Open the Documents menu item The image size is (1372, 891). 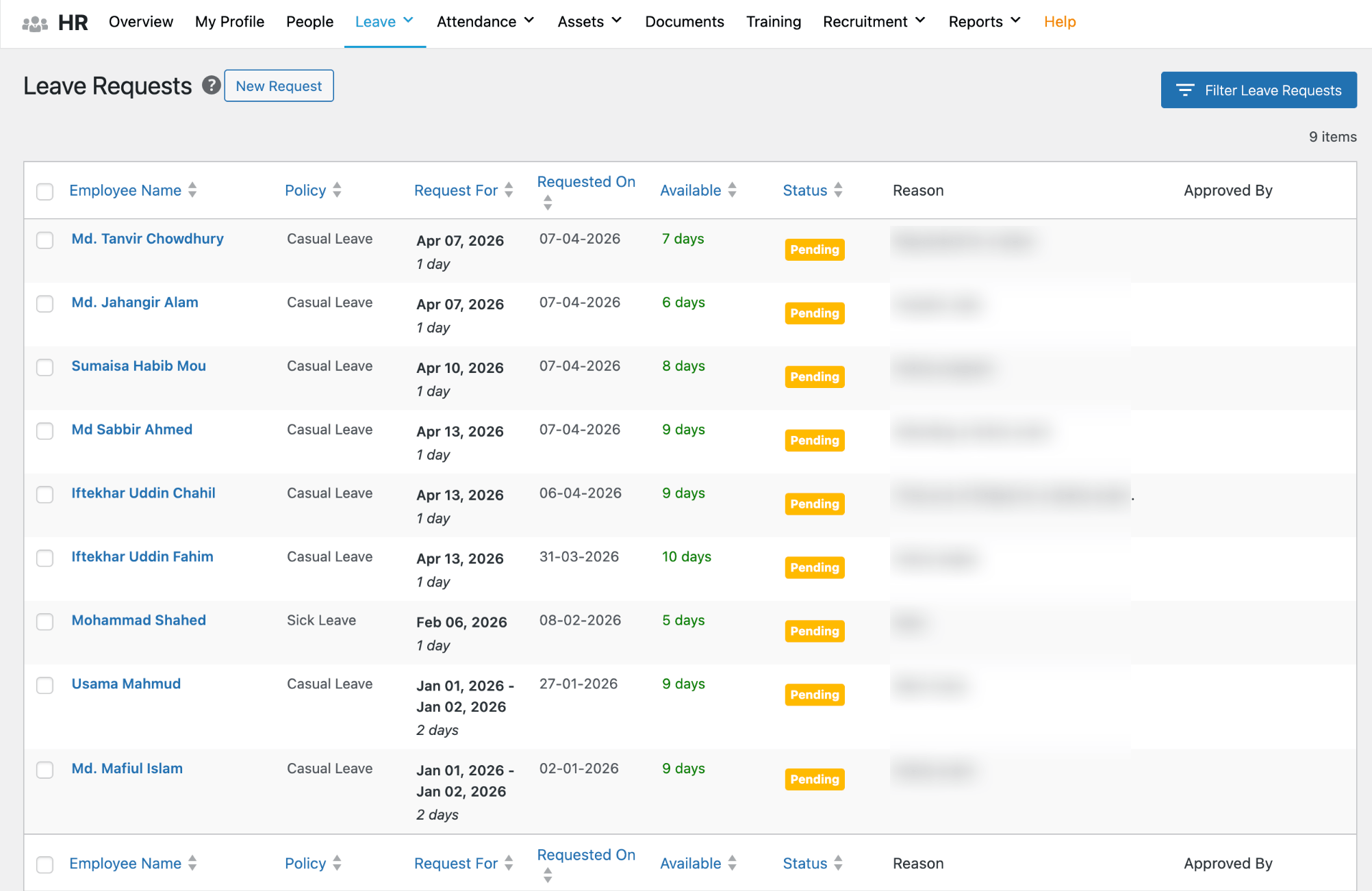coord(684,22)
